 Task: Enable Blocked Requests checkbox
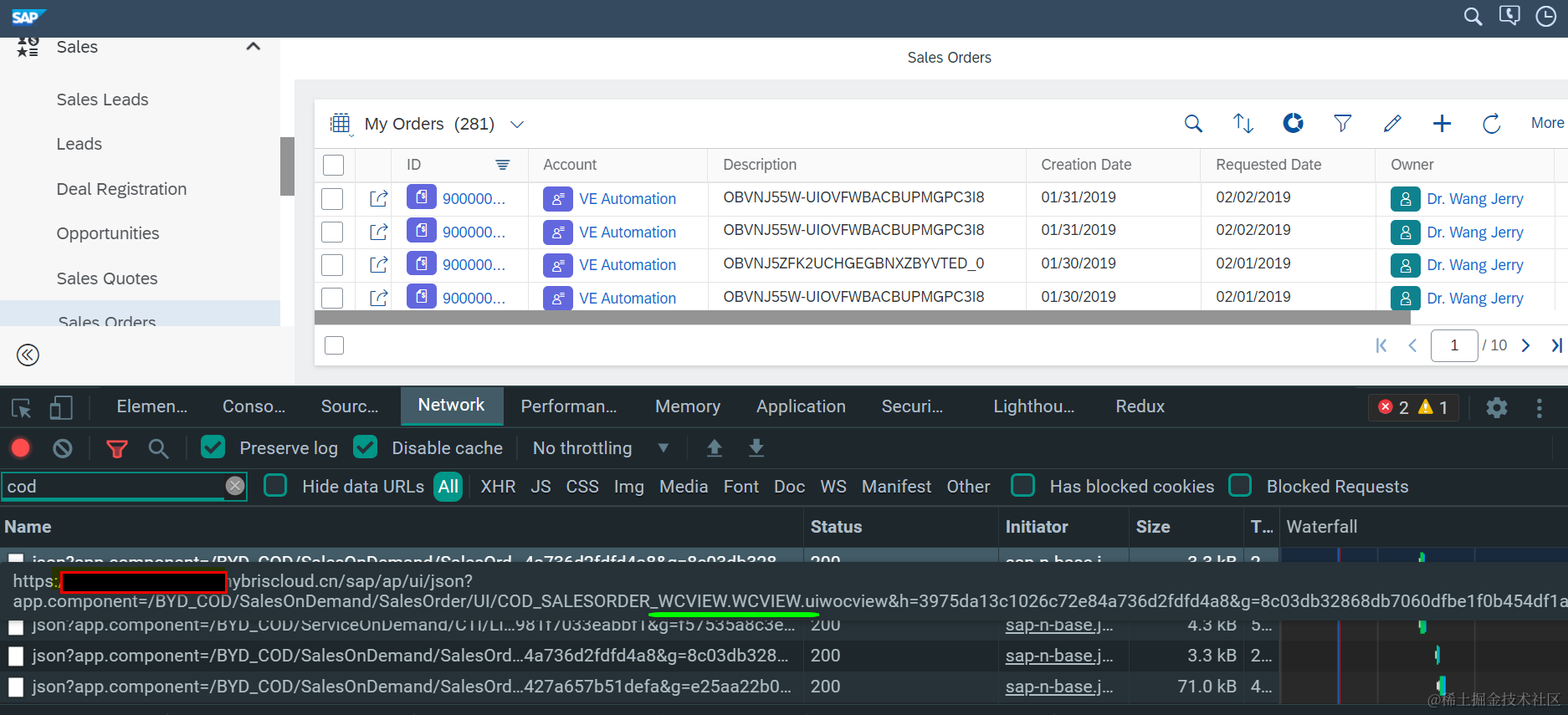click(1240, 485)
